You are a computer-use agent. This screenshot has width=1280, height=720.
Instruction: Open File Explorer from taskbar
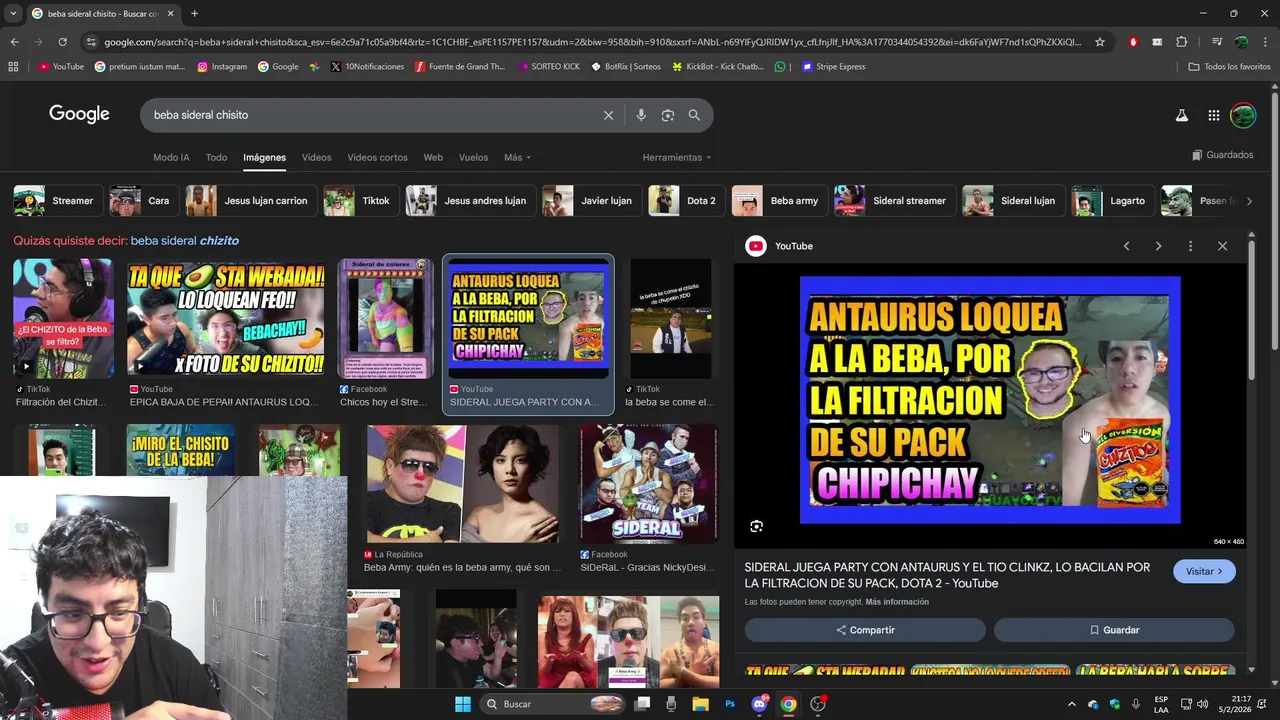700,704
